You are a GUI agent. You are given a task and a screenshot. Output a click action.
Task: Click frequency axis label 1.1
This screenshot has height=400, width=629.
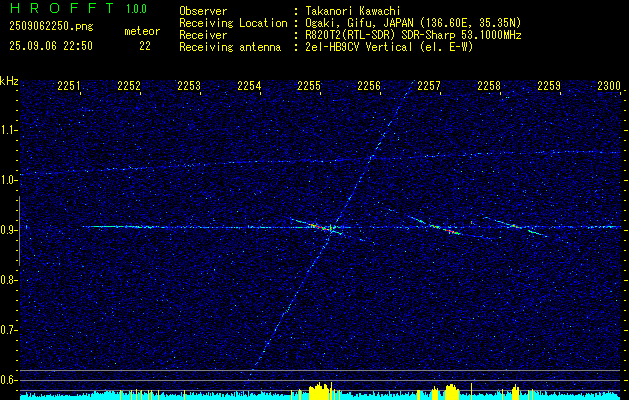coord(9,130)
